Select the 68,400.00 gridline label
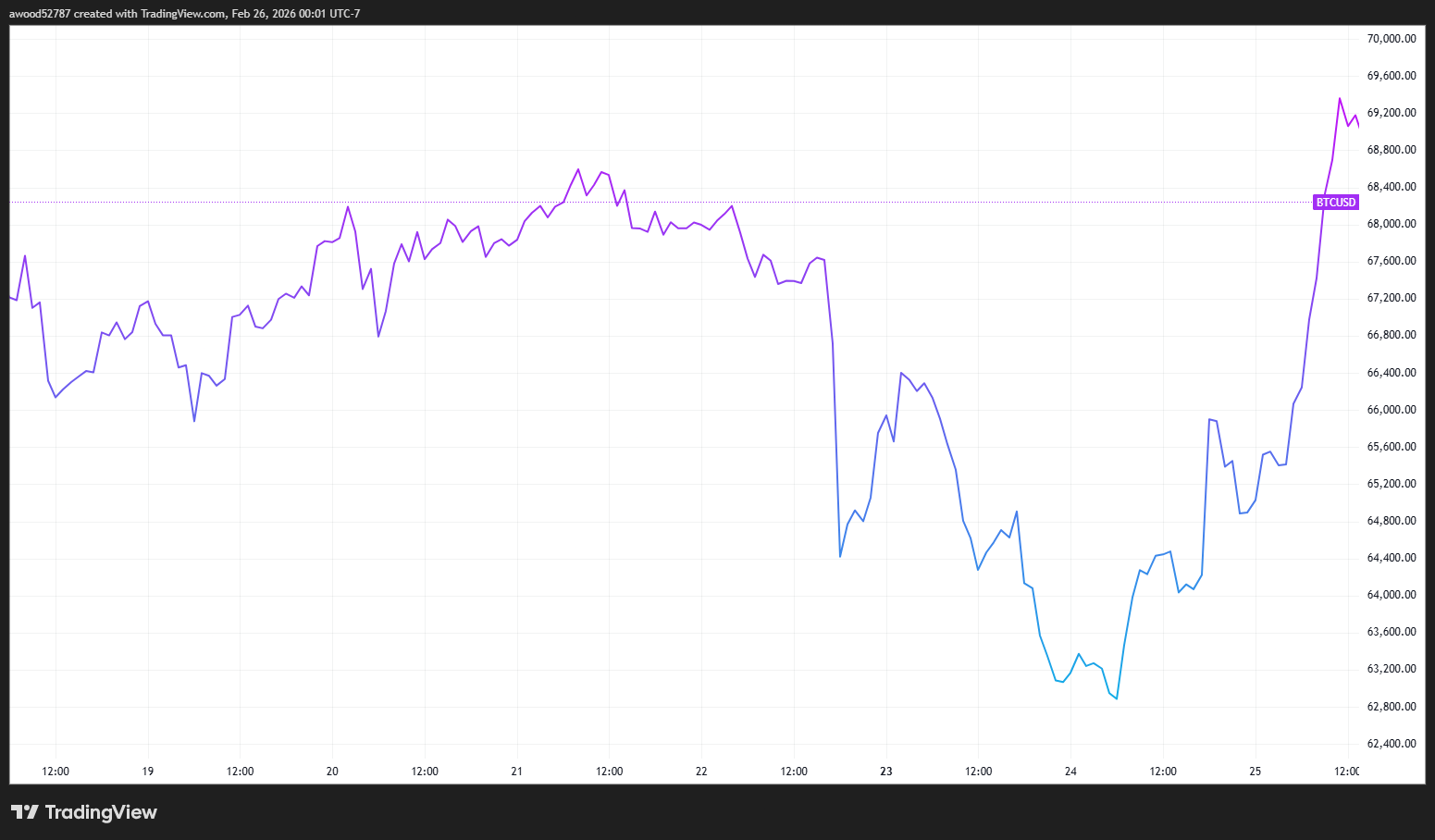 point(1391,187)
